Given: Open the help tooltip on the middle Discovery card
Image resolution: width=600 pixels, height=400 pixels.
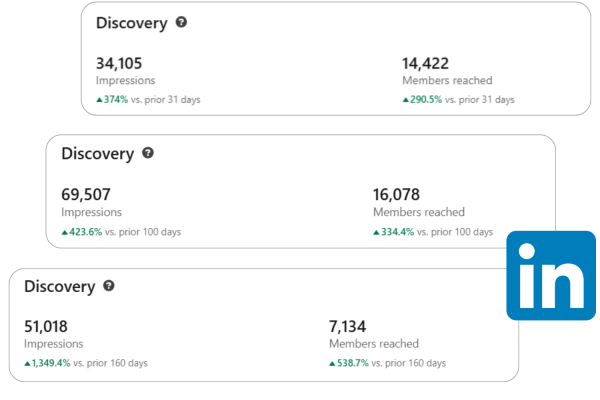Looking at the screenshot, I should click(x=148, y=154).
